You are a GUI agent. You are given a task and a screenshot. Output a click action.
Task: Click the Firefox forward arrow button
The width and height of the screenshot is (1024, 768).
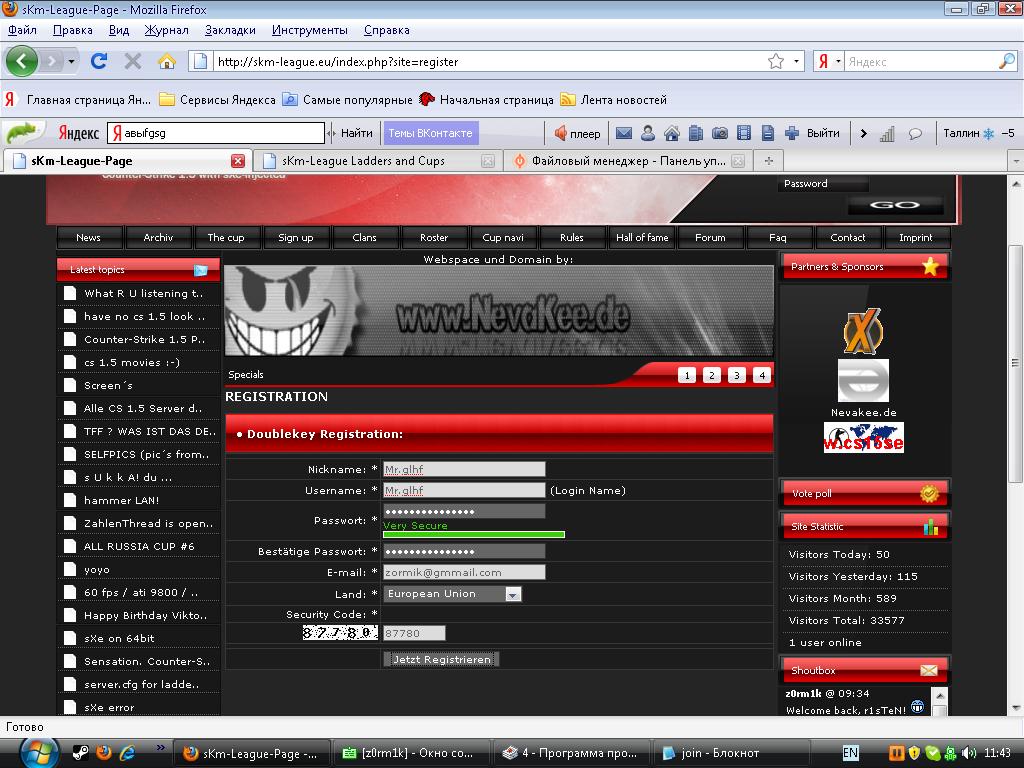[51, 61]
